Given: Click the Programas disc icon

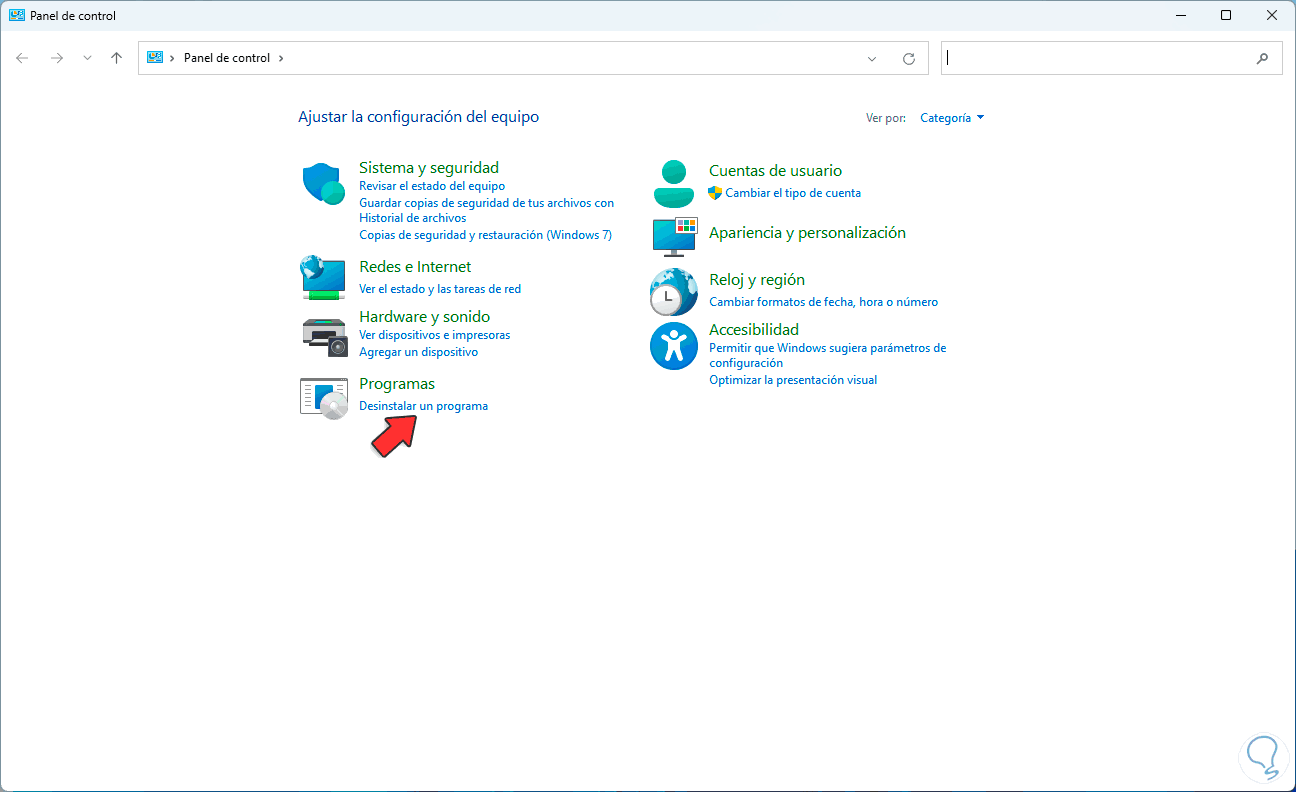Looking at the screenshot, I should tap(323, 397).
